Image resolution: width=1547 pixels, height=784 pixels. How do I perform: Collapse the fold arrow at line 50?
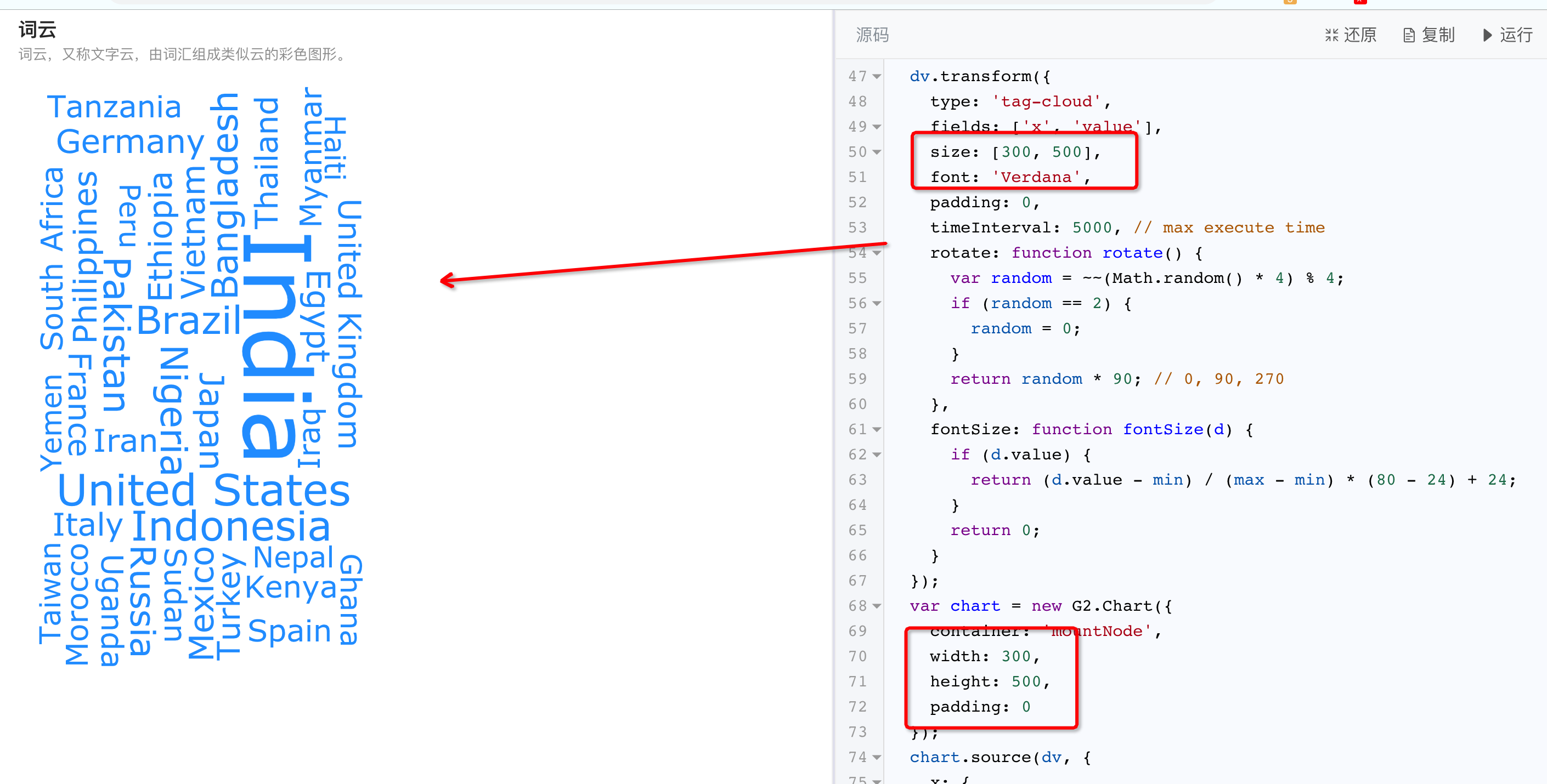click(x=877, y=152)
